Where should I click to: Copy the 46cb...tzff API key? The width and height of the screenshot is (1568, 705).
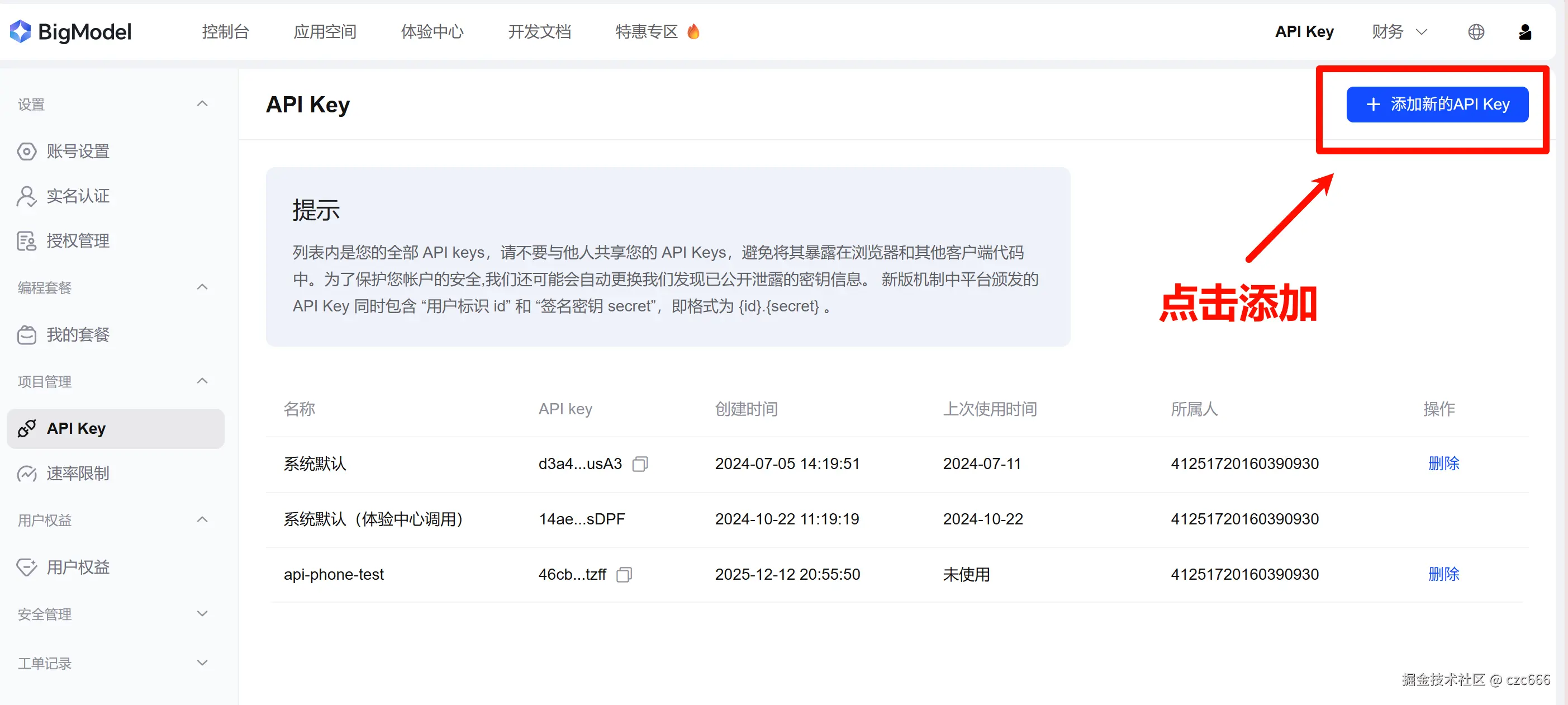click(624, 575)
